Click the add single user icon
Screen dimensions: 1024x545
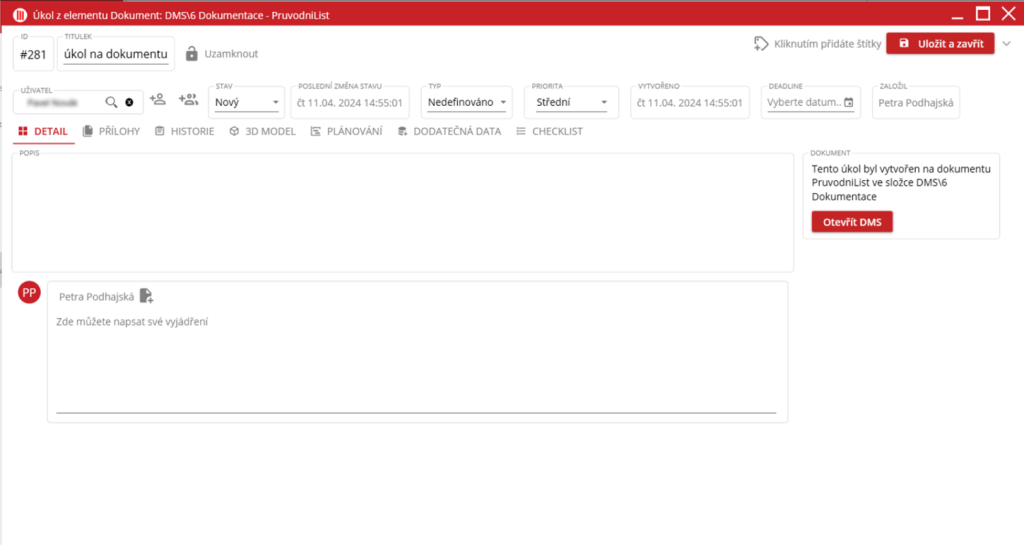[x=158, y=100]
